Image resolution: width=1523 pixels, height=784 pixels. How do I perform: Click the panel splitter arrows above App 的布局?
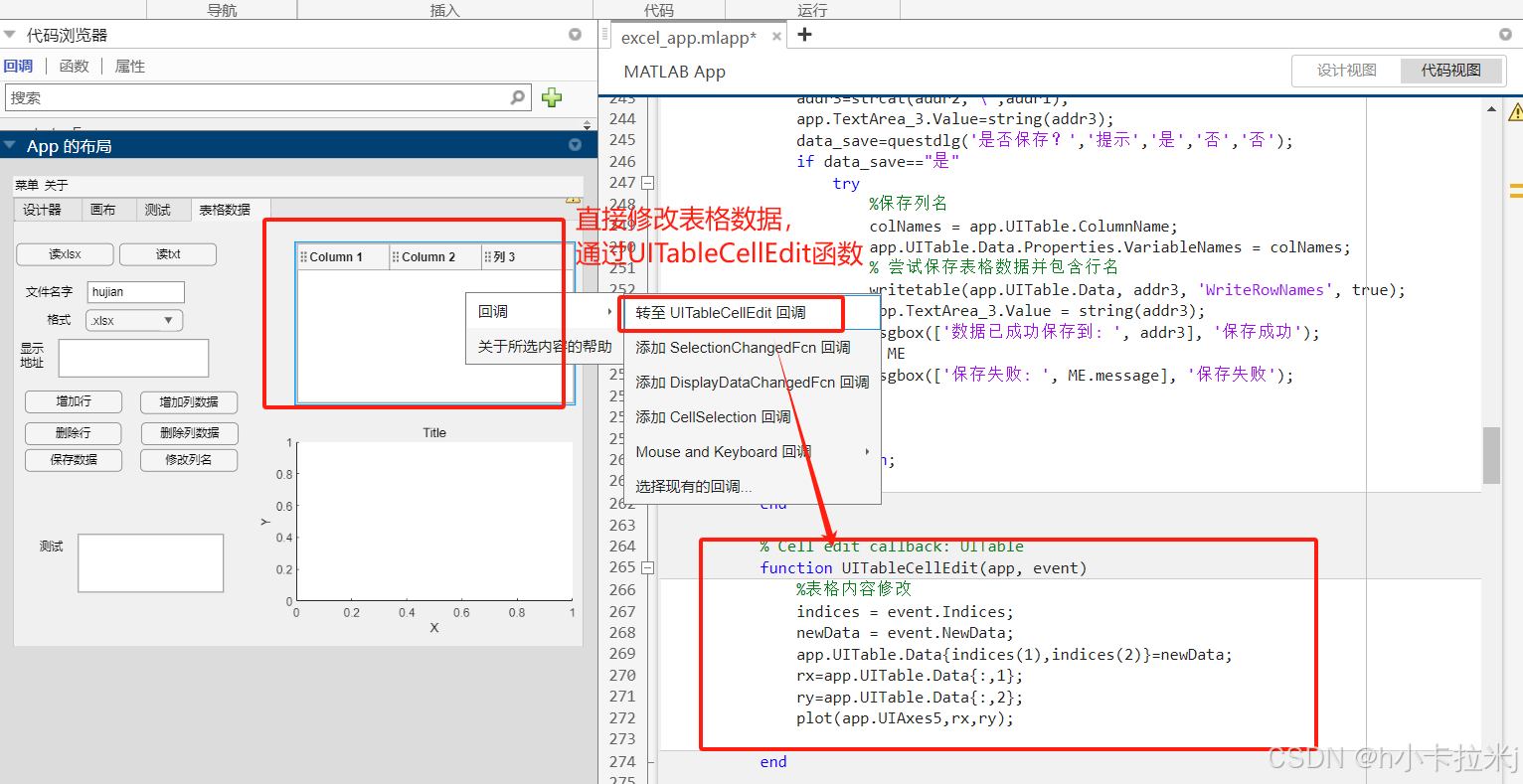587,125
